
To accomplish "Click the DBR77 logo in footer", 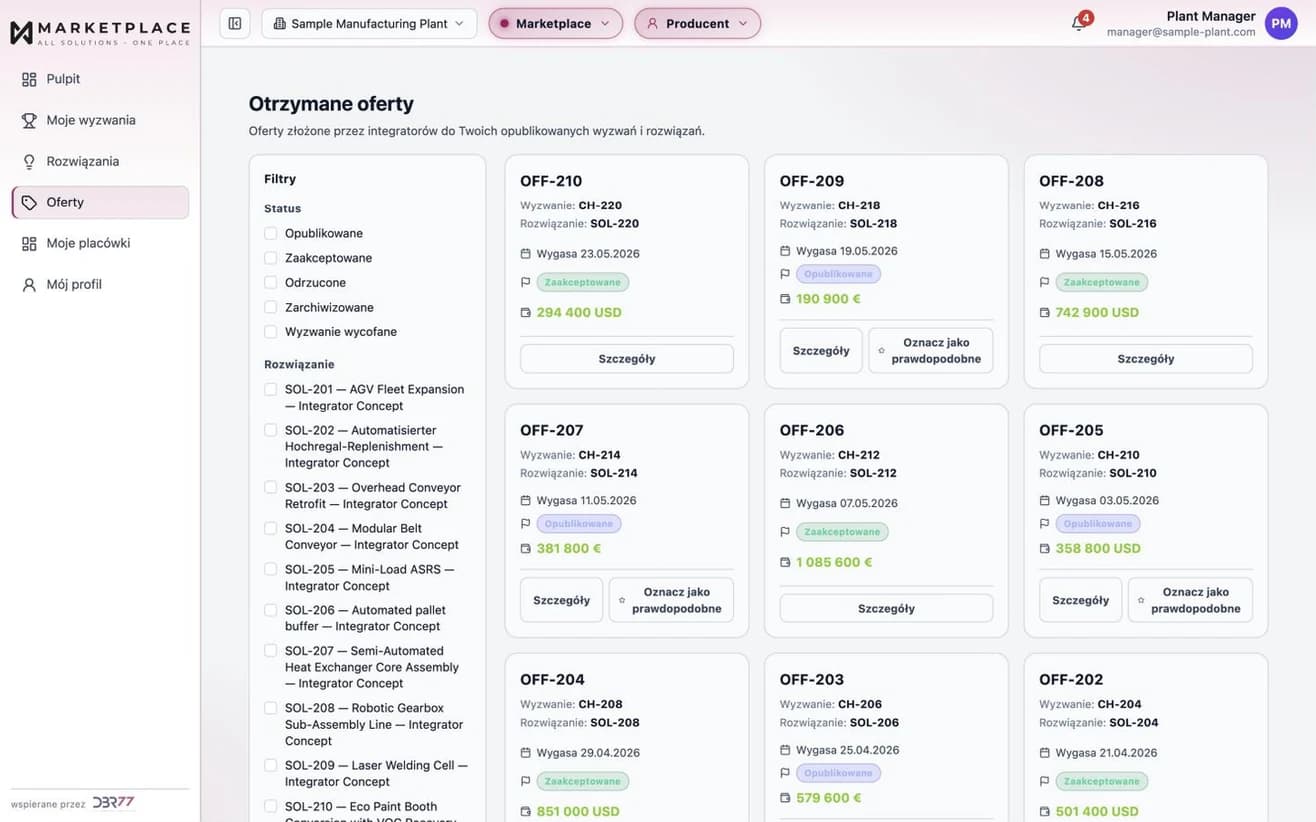I will tap(113, 803).
